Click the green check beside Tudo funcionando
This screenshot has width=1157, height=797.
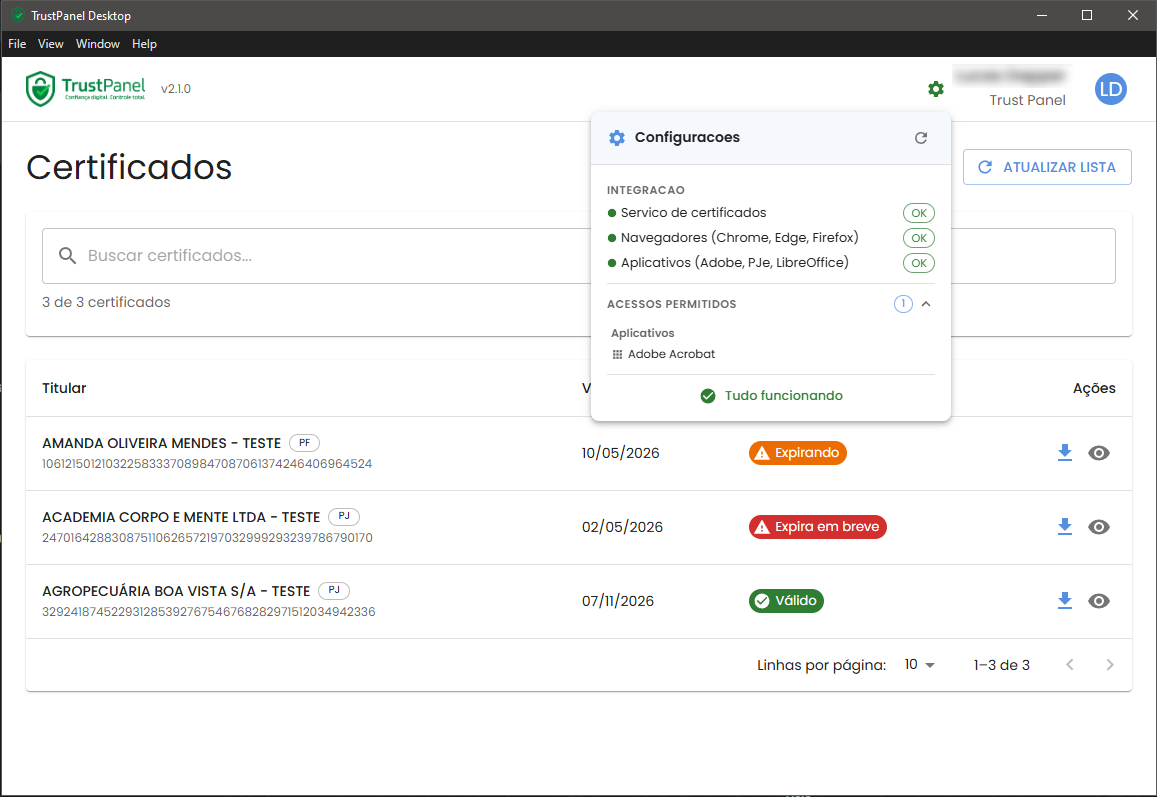coord(708,396)
